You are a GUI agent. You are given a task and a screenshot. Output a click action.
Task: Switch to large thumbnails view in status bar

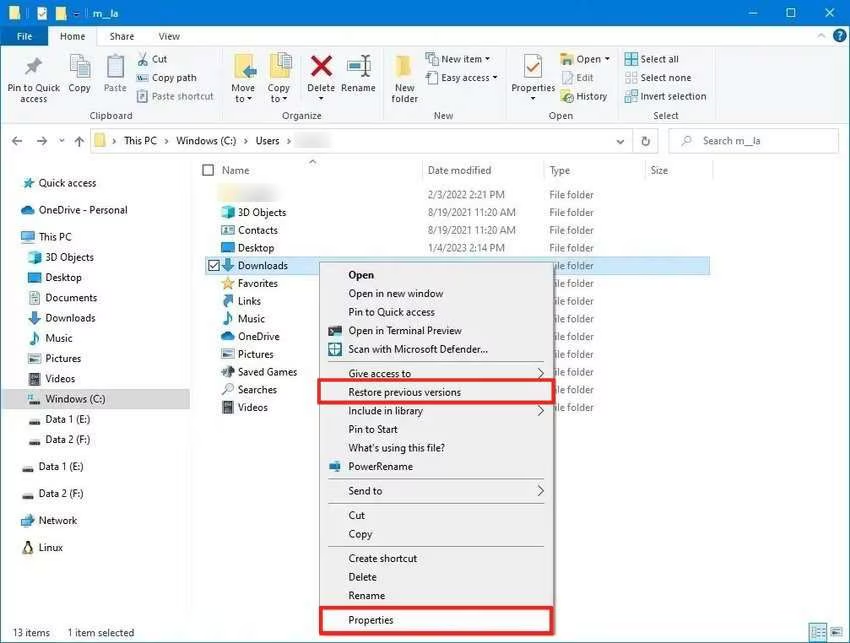click(837, 632)
